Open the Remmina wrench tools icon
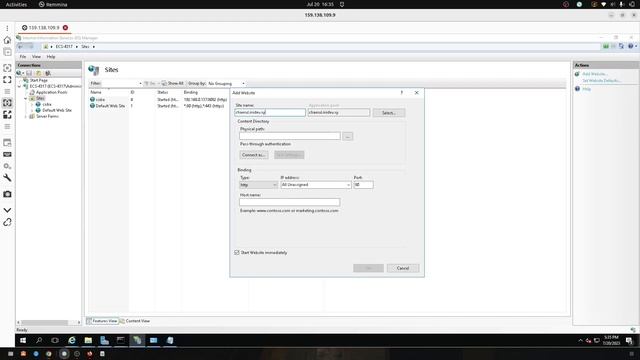The height and width of the screenshot is (360, 640). click(7, 178)
